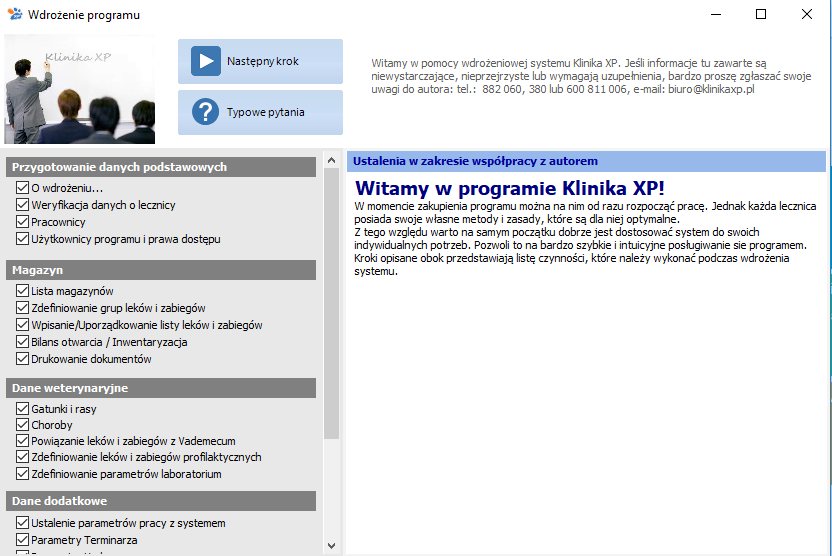Click 'Przygotowanie danych podstawowych' section header
This screenshot has width=832, height=556.
tap(161, 167)
